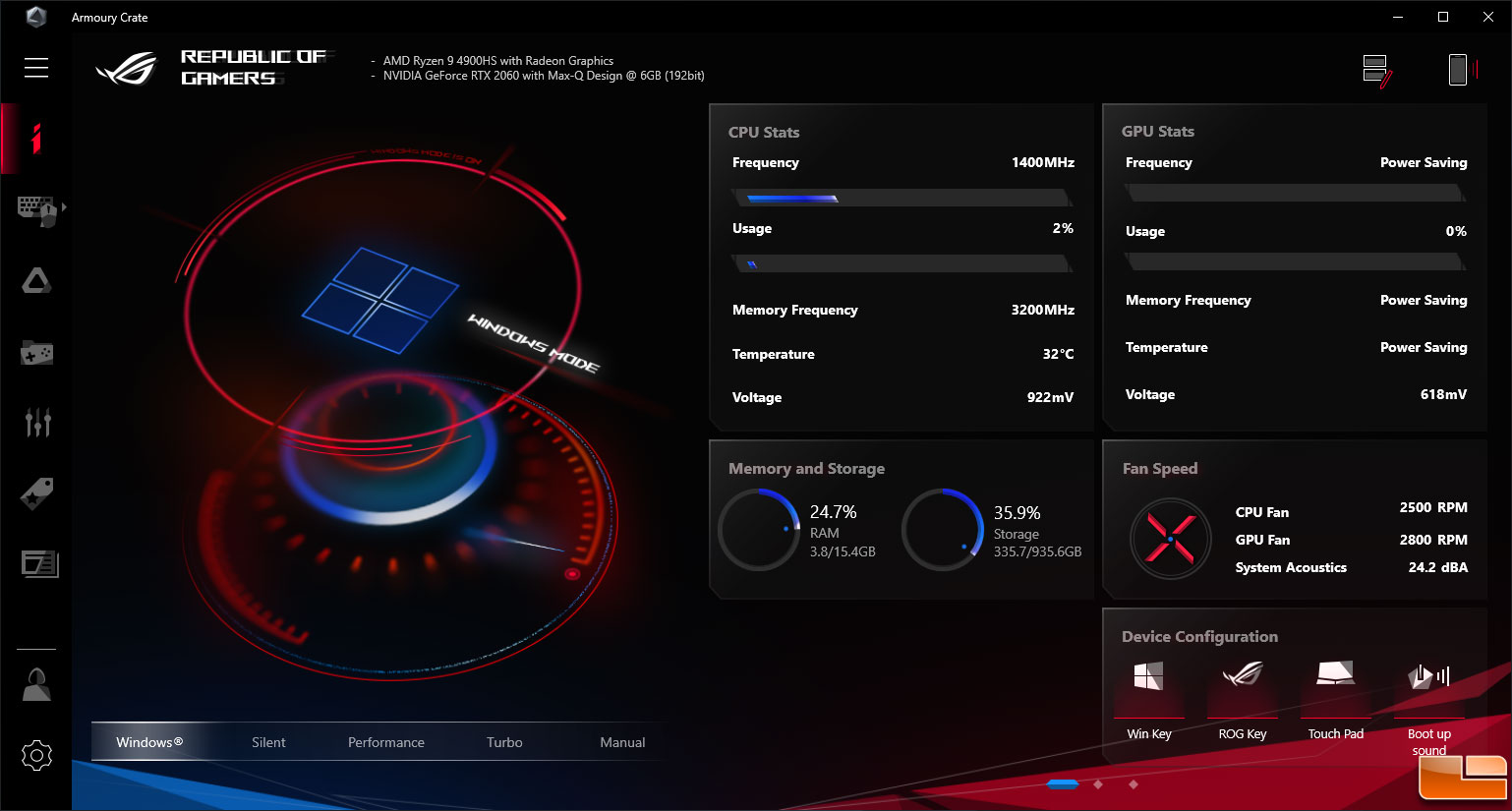This screenshot has height=811, width=1512.
Task: Toggle the Touch Pad setting
Action: click(x=1336, y=699)
